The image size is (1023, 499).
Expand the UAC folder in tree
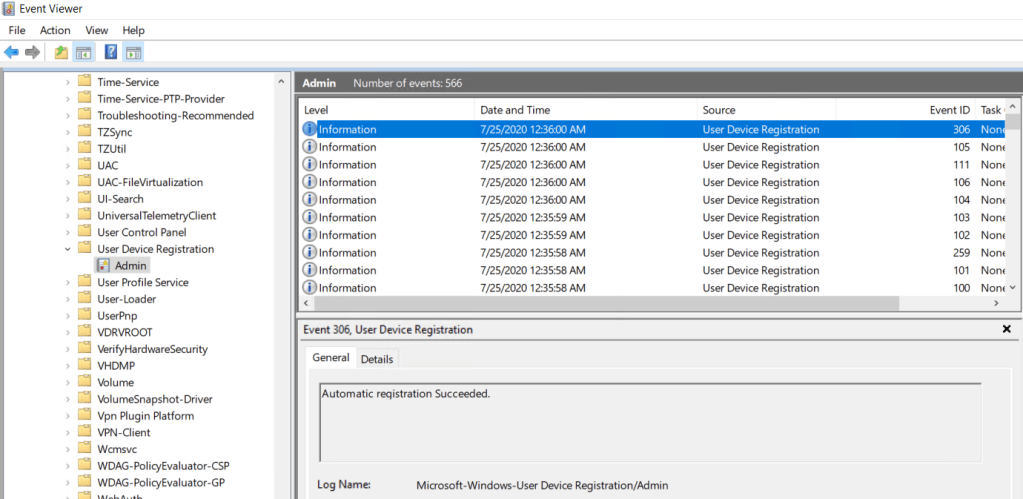tap(68, 165)
